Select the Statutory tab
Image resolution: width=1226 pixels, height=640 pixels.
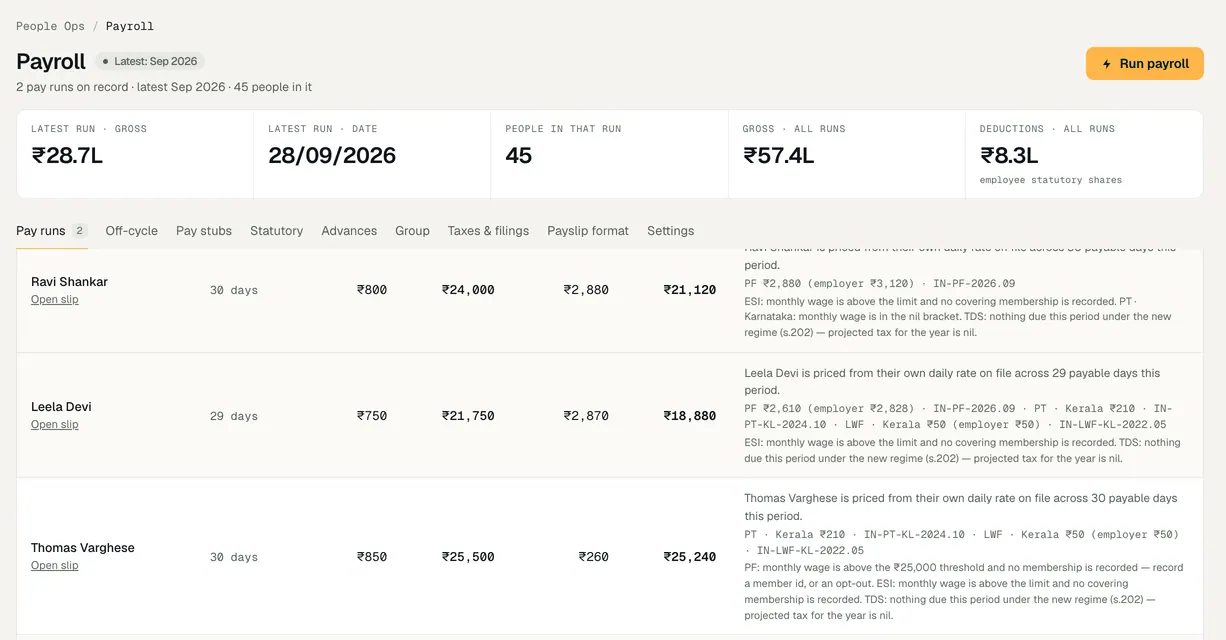click(277, 231)
